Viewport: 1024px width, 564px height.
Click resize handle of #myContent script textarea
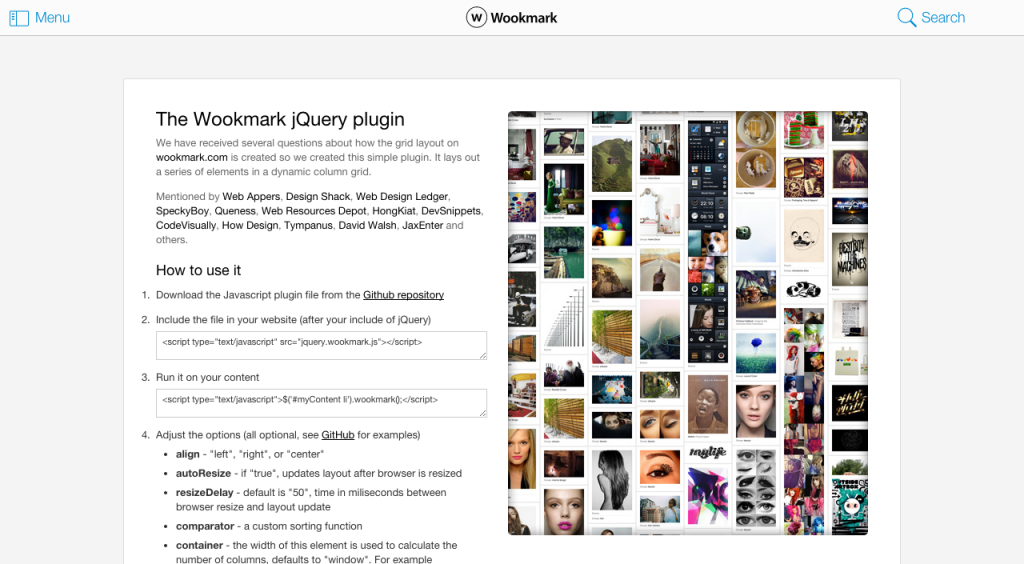pos(483,413)
